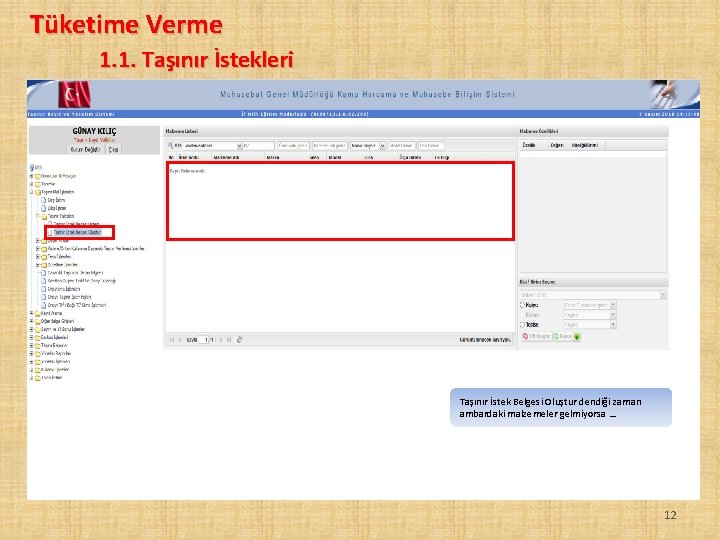Click the Kayıt Arama folder icon

click(38, 313)
